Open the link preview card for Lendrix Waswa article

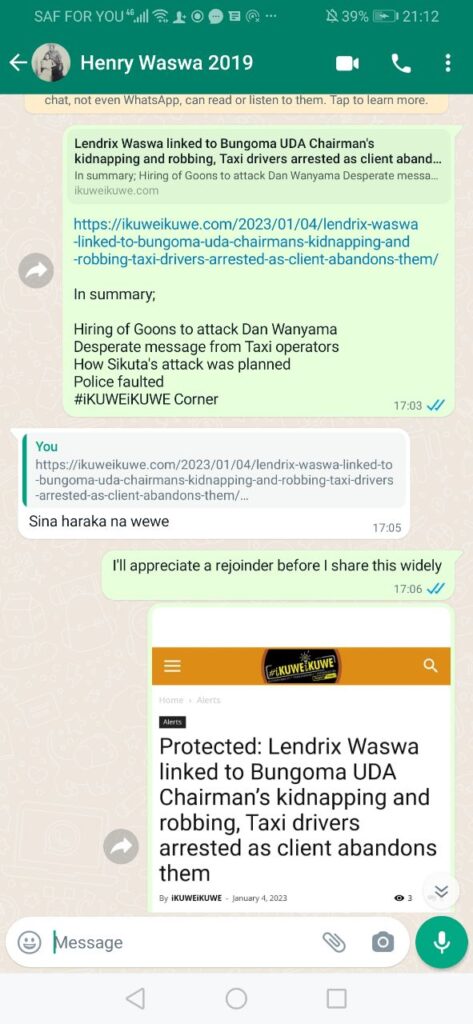259,167
